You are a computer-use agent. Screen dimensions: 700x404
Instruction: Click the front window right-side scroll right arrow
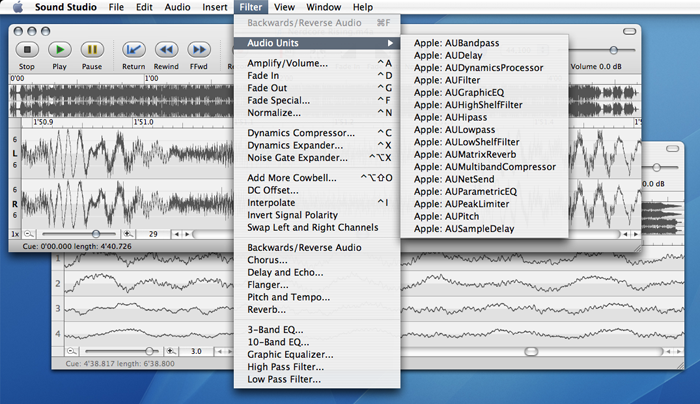click(x=635, y=234)
